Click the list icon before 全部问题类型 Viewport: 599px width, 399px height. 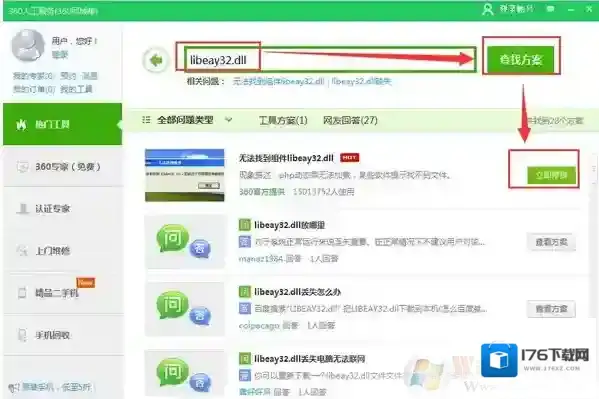click(146, 120)
